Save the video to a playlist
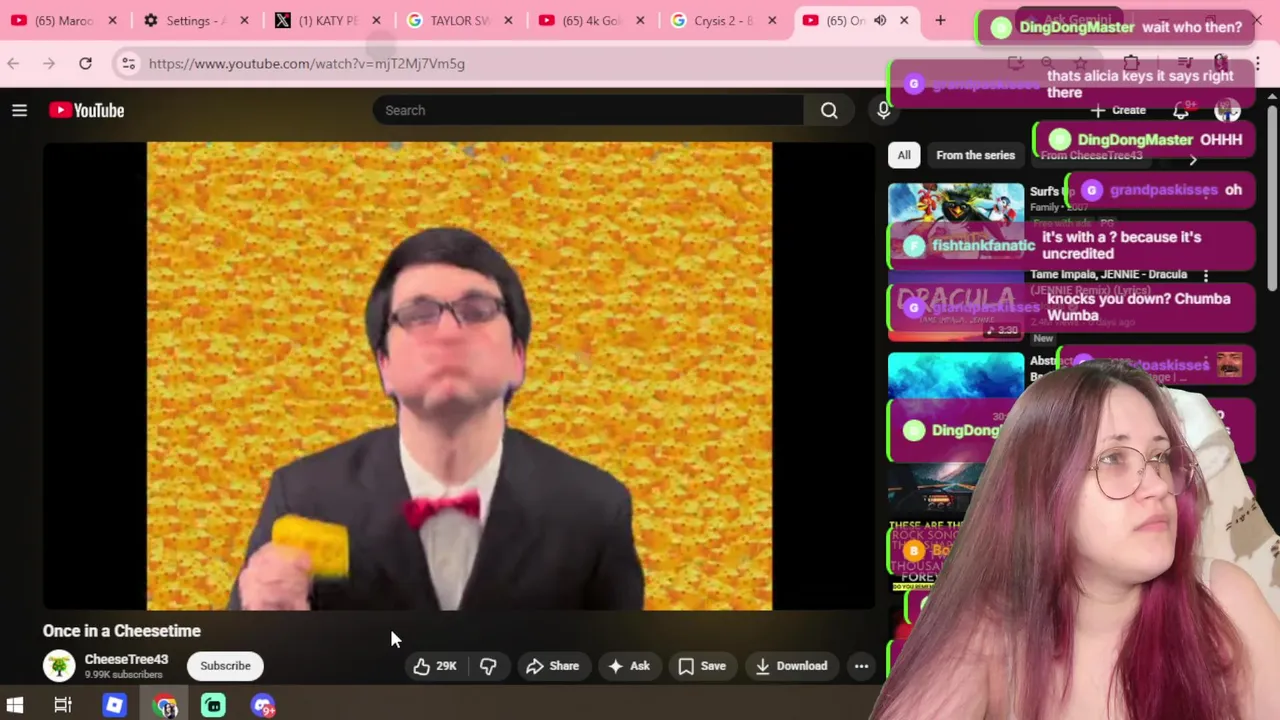1280x720 pixels. tap(702, 666)
